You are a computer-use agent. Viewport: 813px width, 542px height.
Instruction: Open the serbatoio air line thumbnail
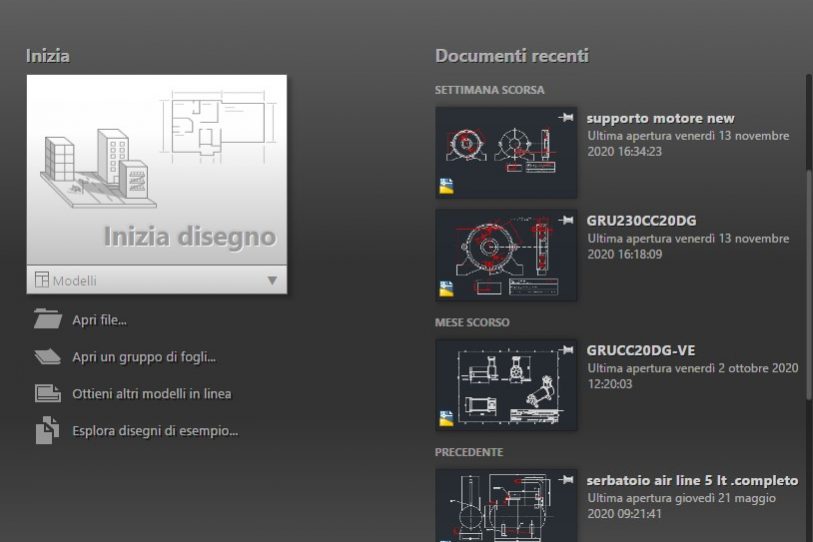(506, 506)
